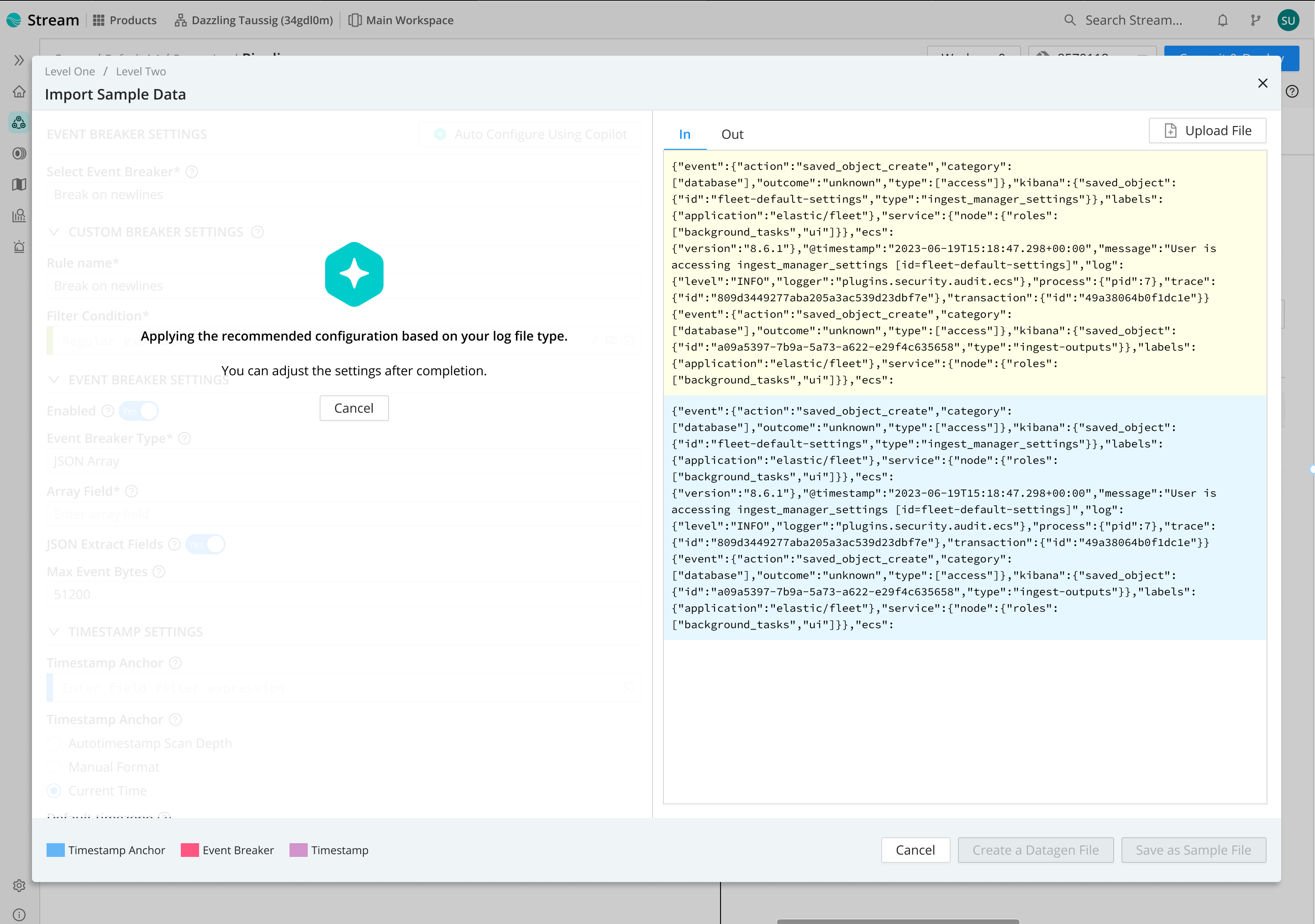Open Select Event Breaker dropdown
The height and width of the screenshot is (924, 1315).
344,194
